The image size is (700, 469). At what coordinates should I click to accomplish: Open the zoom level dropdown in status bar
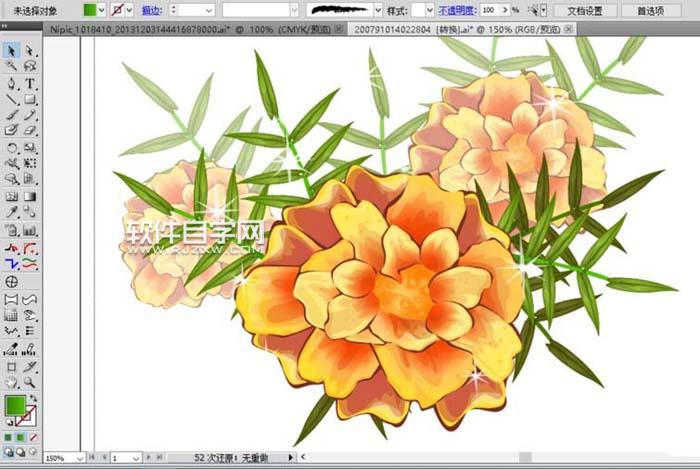(79, 458)
